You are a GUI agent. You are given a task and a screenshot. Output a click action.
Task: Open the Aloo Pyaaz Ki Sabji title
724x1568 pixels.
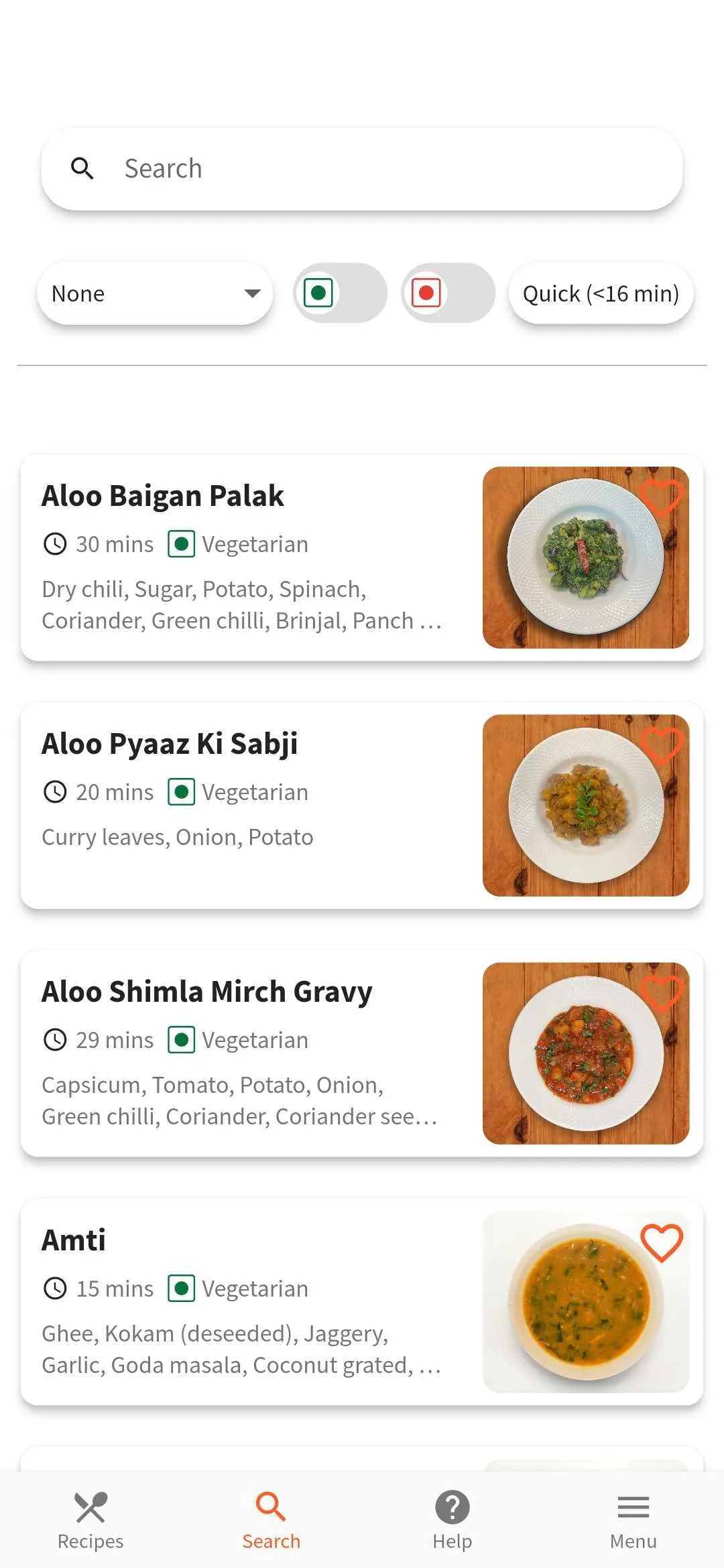tap(170, 744)
